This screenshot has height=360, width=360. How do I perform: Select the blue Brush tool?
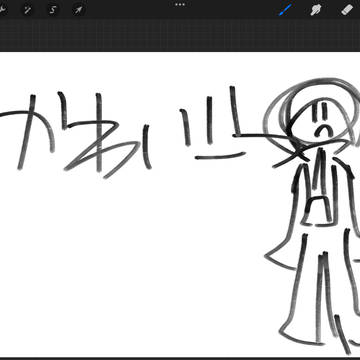click(x=286, y=10)
